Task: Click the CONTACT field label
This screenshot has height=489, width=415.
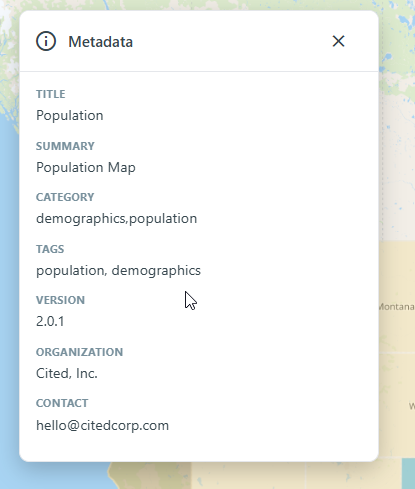Action: click(x=62, y=403)
